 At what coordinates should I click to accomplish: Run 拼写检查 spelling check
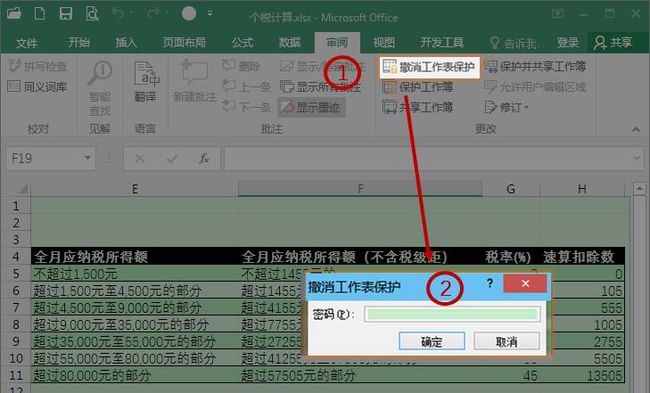coord(37,66)
